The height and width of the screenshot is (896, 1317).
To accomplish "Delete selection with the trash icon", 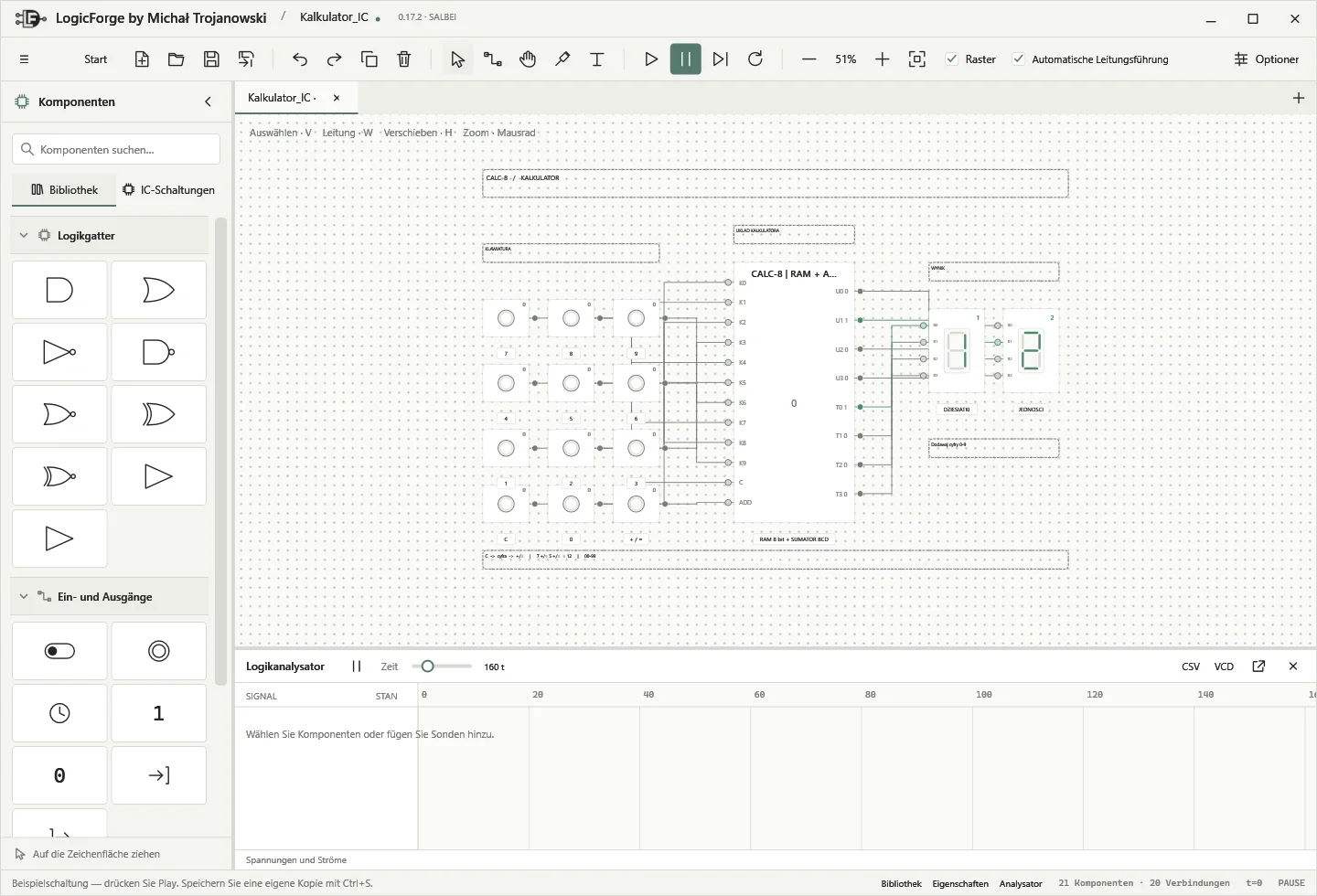I will click(404, 59).
